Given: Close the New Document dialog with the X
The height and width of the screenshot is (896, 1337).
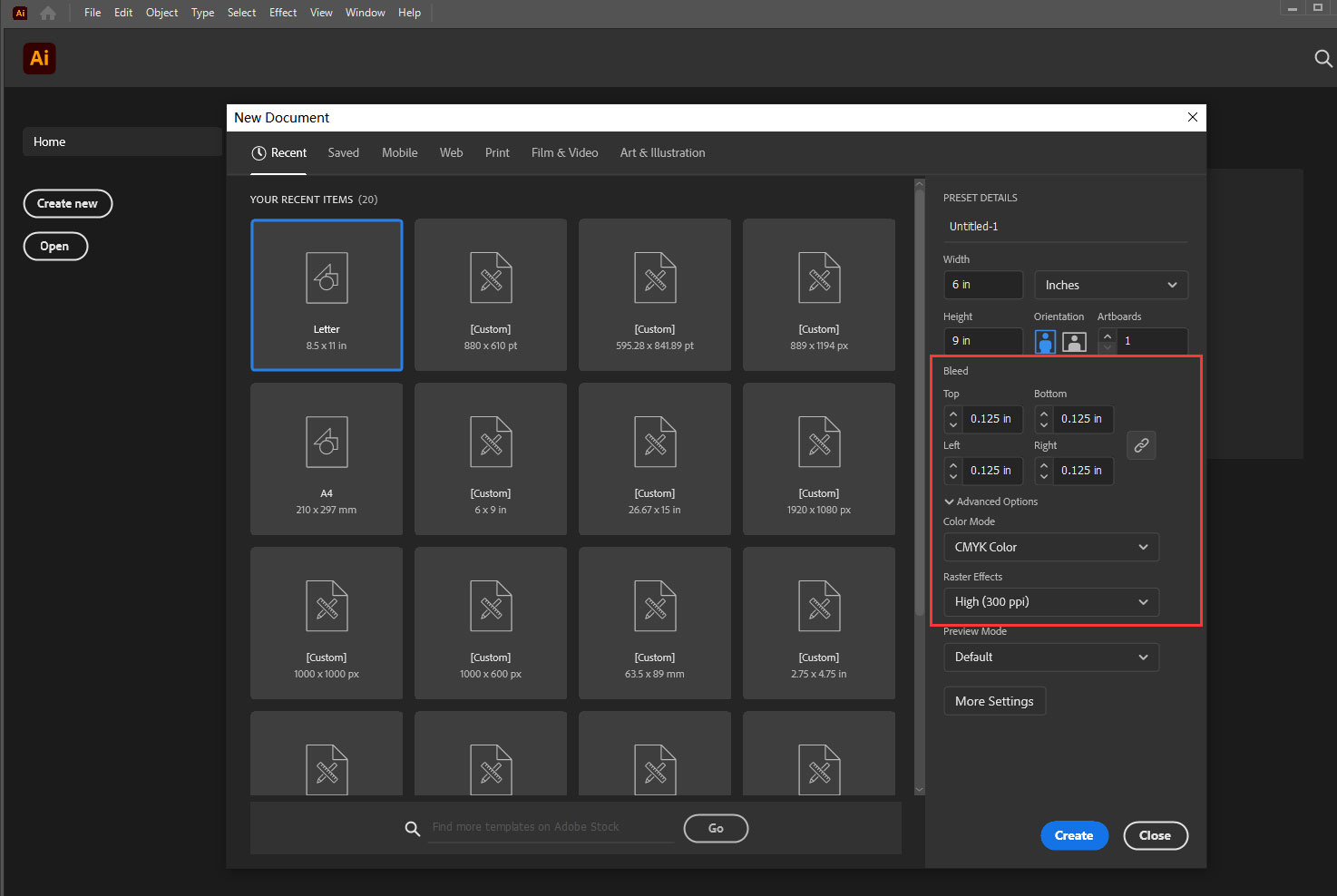Looking at the screenshot, I should coord(1193,117).
